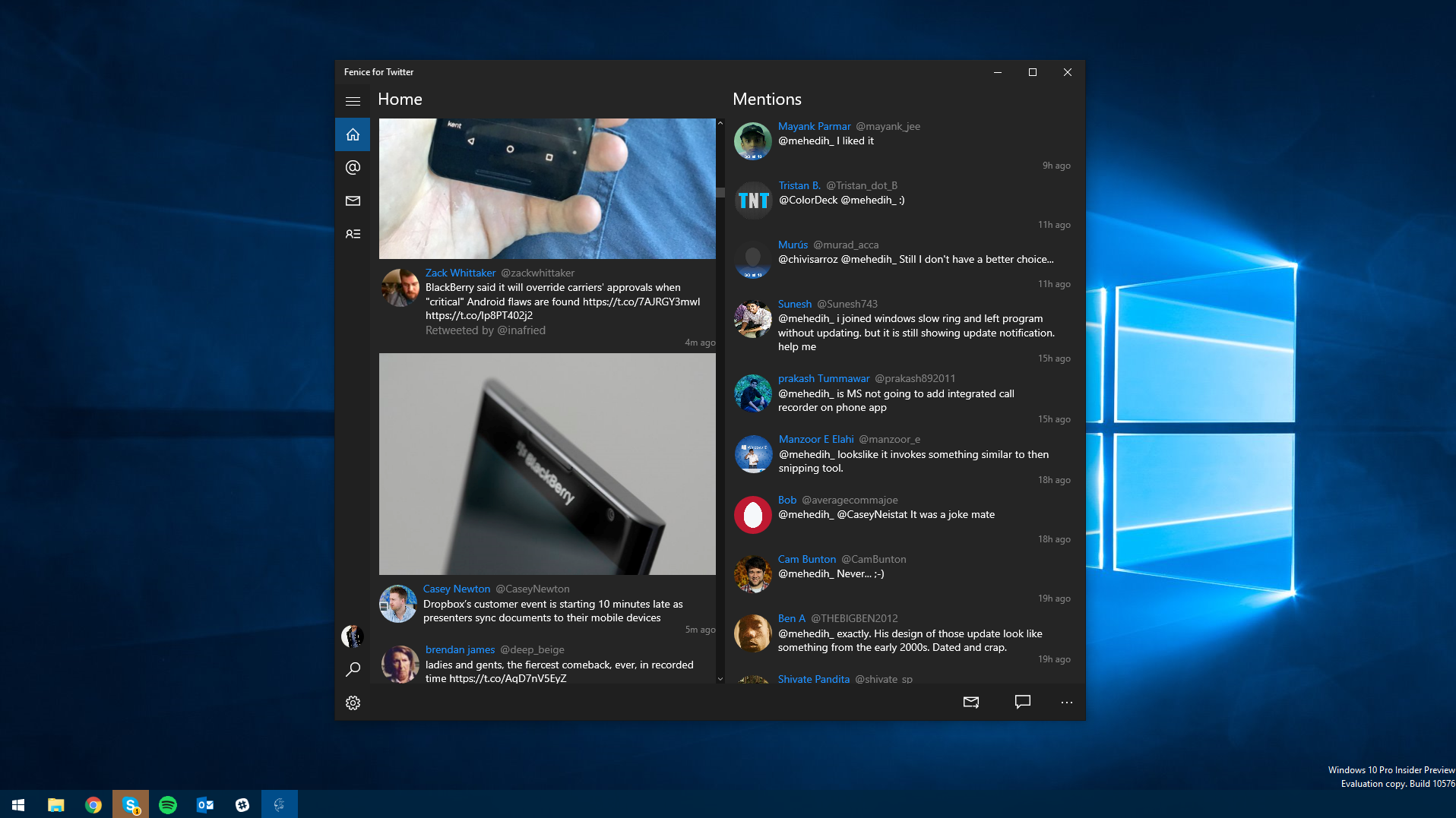Open Skype from the taskbar
Screen dimensions: 1456x818
(131, 804)
